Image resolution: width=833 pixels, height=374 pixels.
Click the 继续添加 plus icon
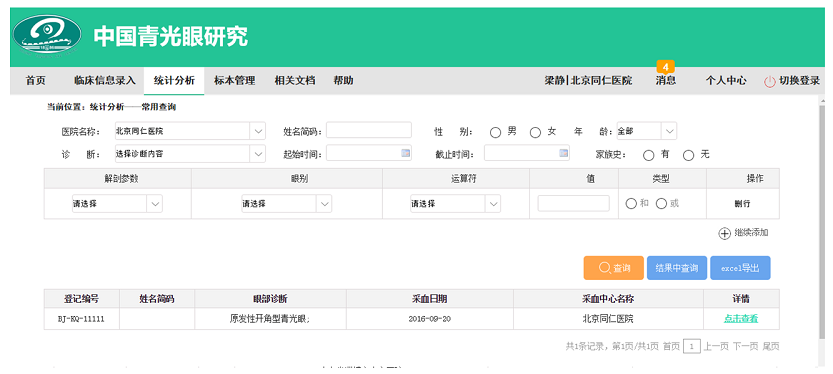(724, 234)
